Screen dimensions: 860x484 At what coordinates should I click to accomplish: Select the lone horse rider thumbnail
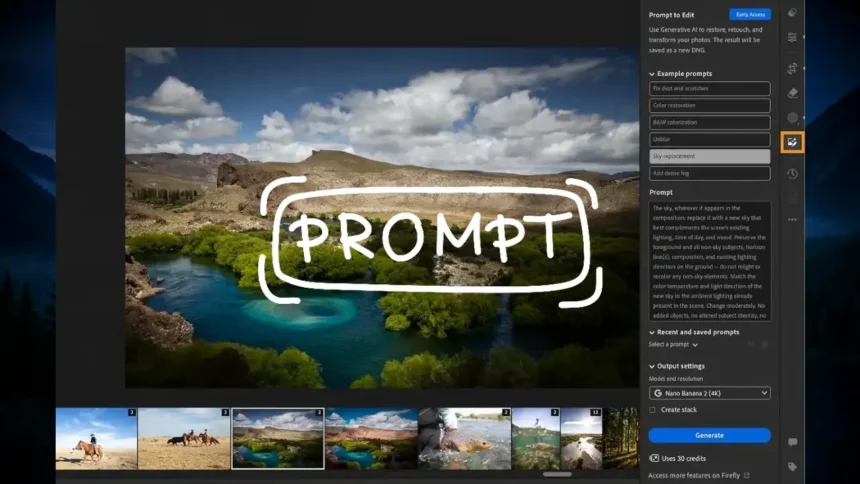click(x=96, y=438)
